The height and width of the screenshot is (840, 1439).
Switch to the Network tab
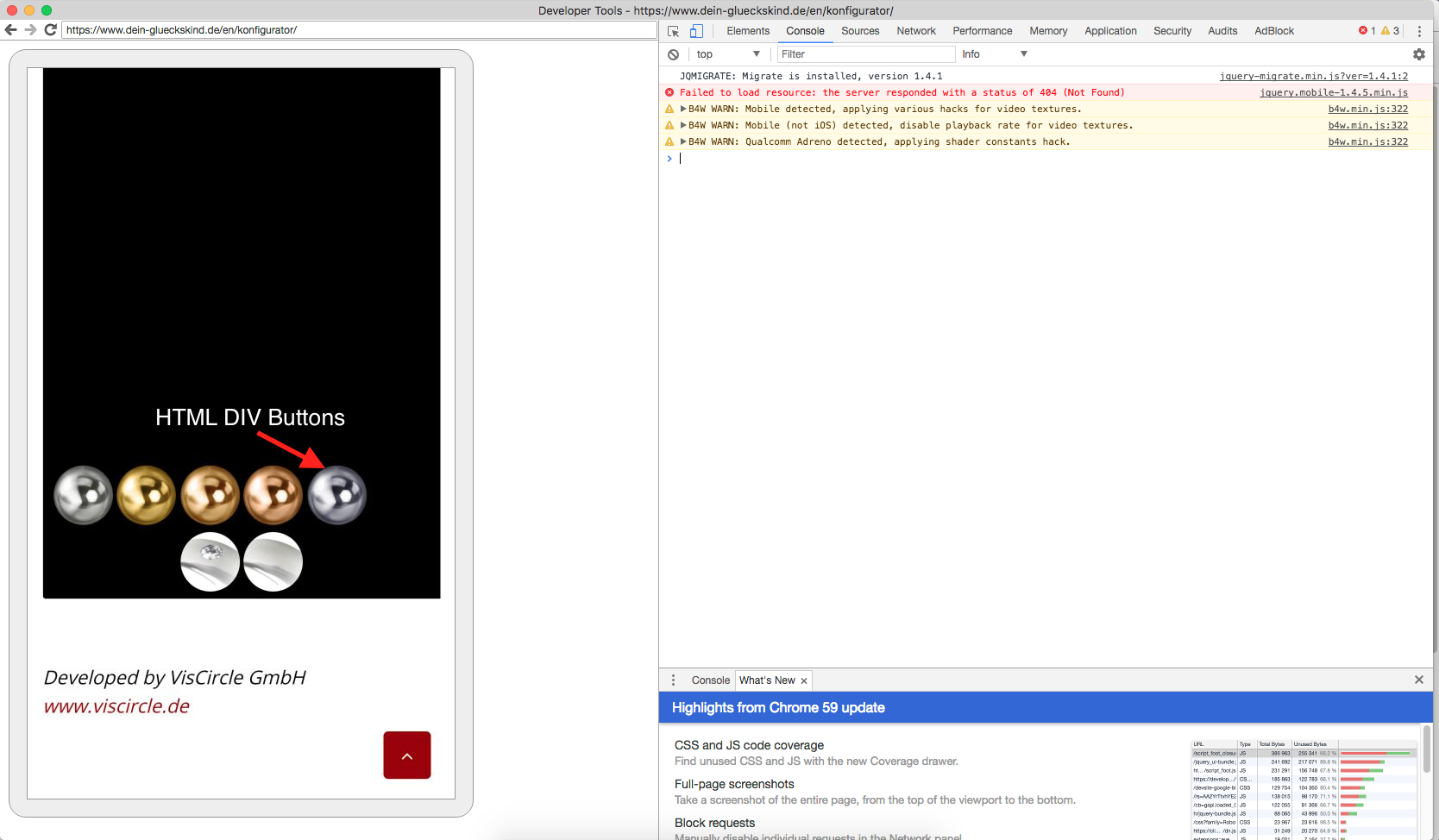915,31
